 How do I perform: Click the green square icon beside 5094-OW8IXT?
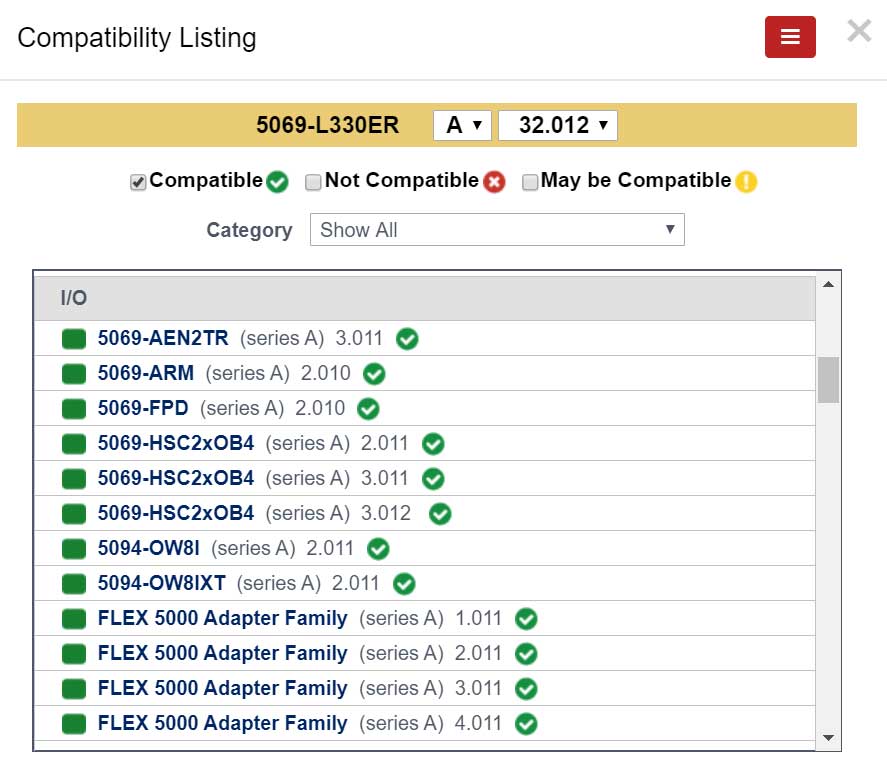click(74, 584)
